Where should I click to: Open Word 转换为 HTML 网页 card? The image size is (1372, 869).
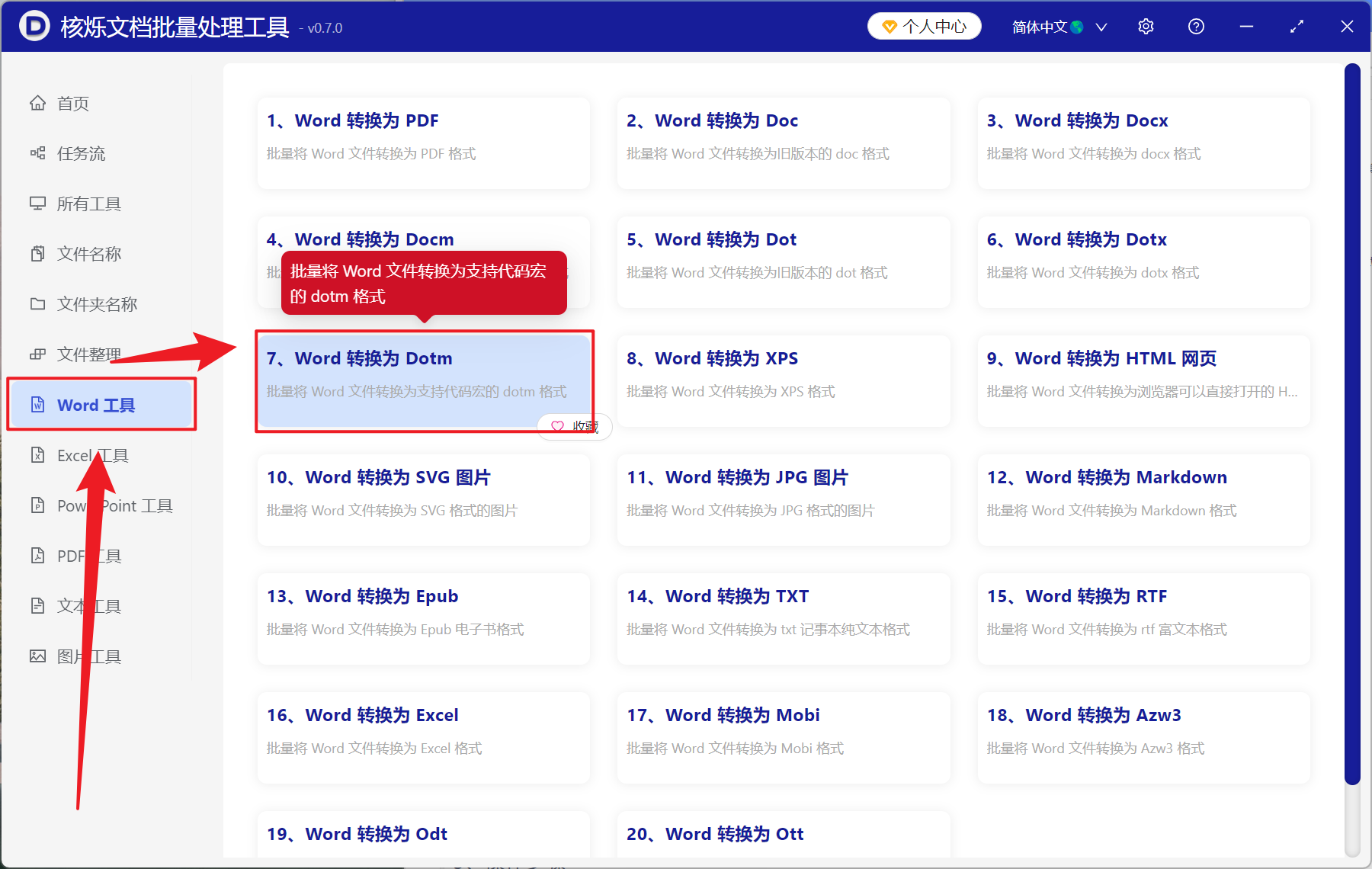pyautogui.click(x=1143, y=381)
